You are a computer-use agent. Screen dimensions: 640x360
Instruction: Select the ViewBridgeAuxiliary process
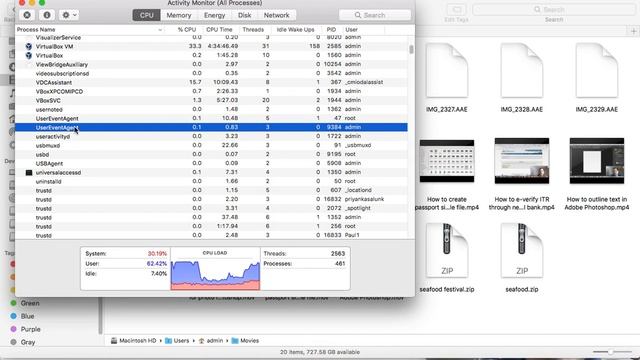tap(211, 64)
